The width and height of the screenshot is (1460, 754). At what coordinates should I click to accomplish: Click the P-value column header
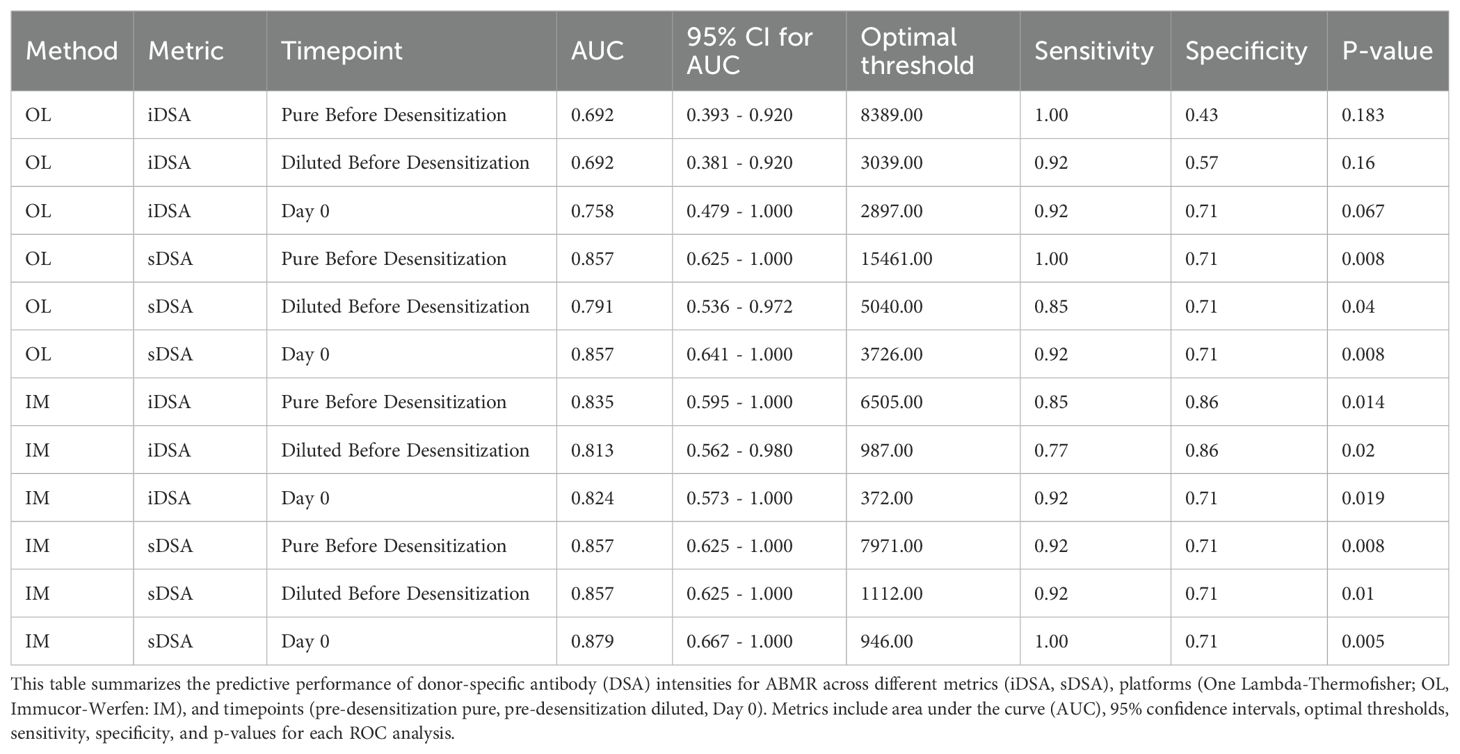[1387, 51]
